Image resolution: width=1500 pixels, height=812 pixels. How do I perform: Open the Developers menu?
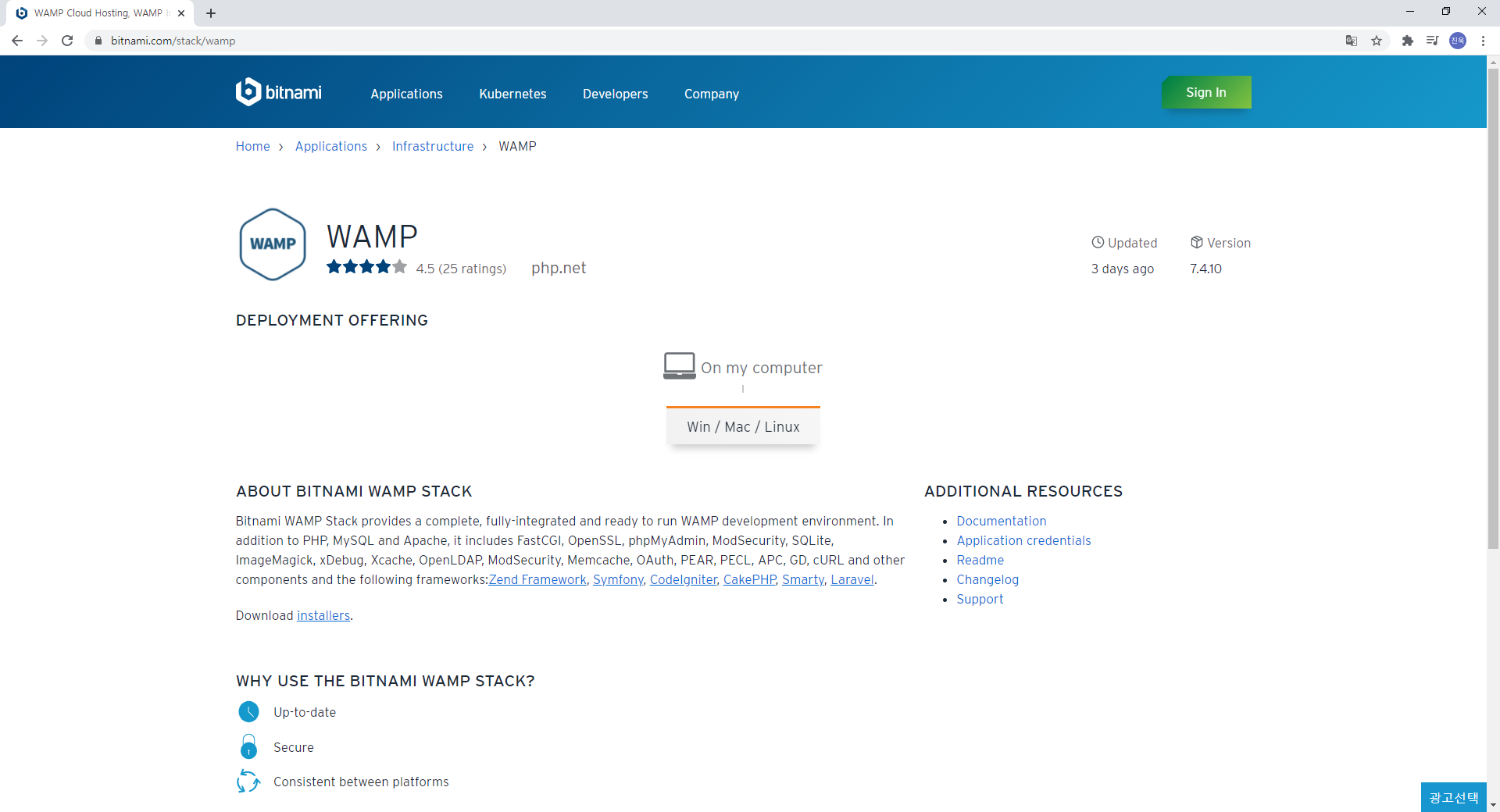(615, 94)
